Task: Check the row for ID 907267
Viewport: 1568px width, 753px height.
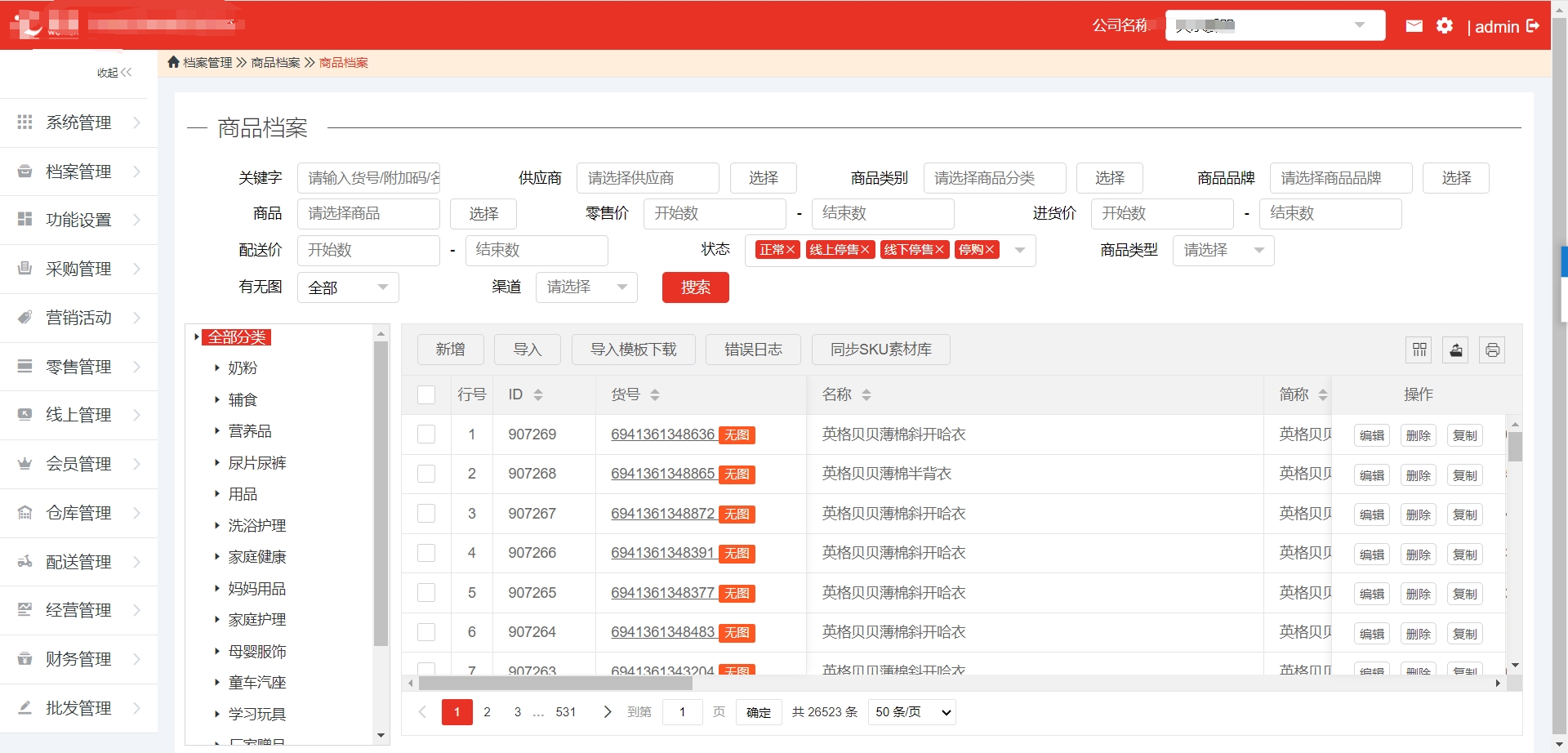Action: [426, 514]
